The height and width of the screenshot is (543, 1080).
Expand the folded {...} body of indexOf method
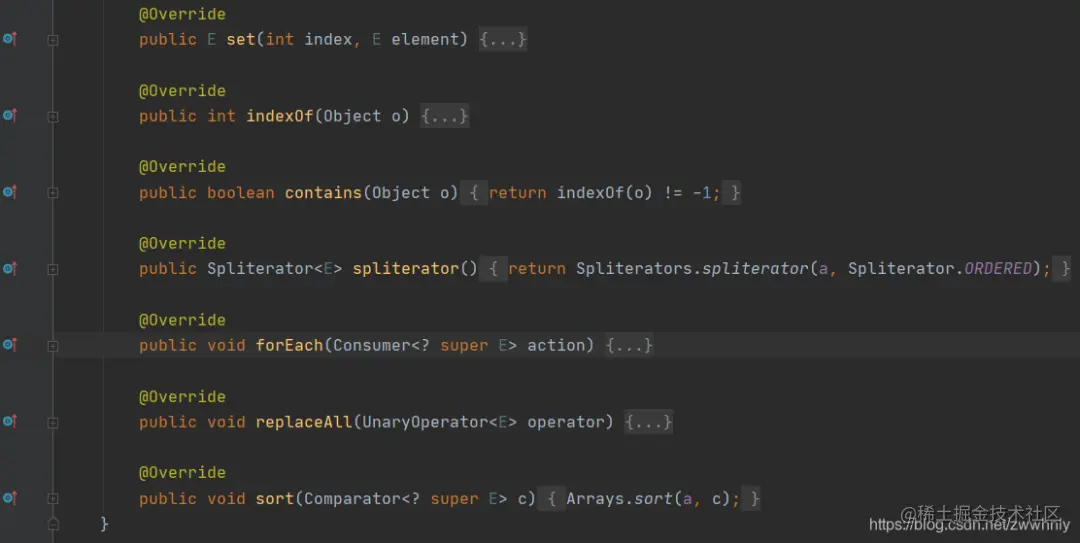pos(444,116)
